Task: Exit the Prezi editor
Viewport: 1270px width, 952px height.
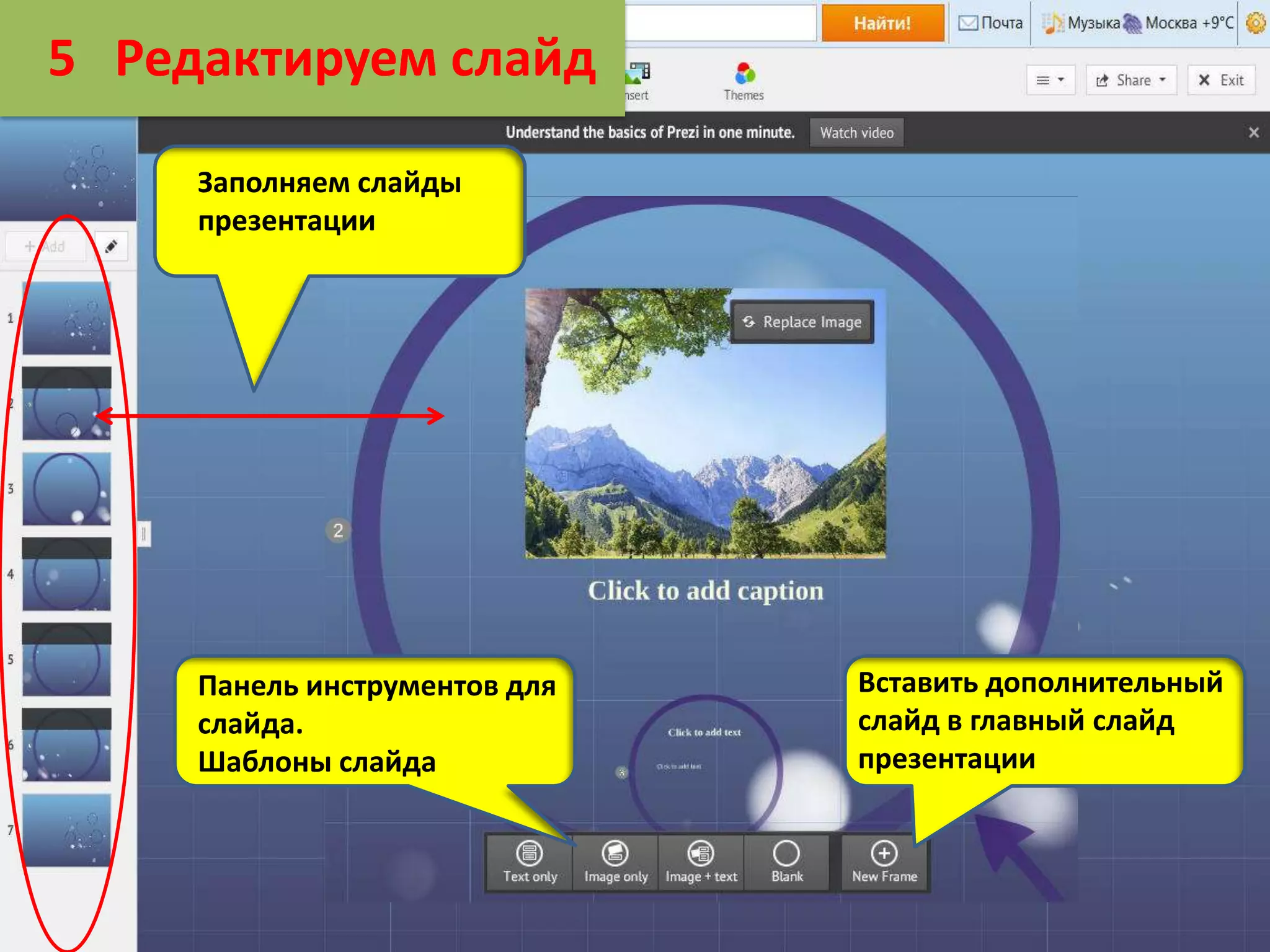Action: (1222, 80)
